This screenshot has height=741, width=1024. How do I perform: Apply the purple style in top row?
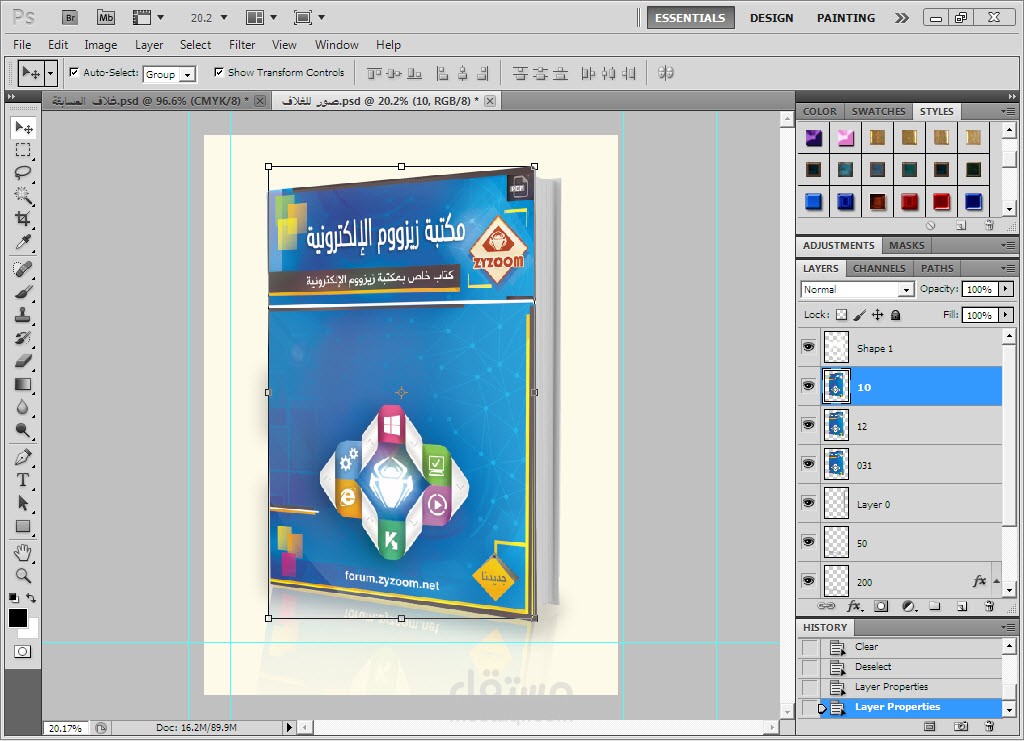813,138
